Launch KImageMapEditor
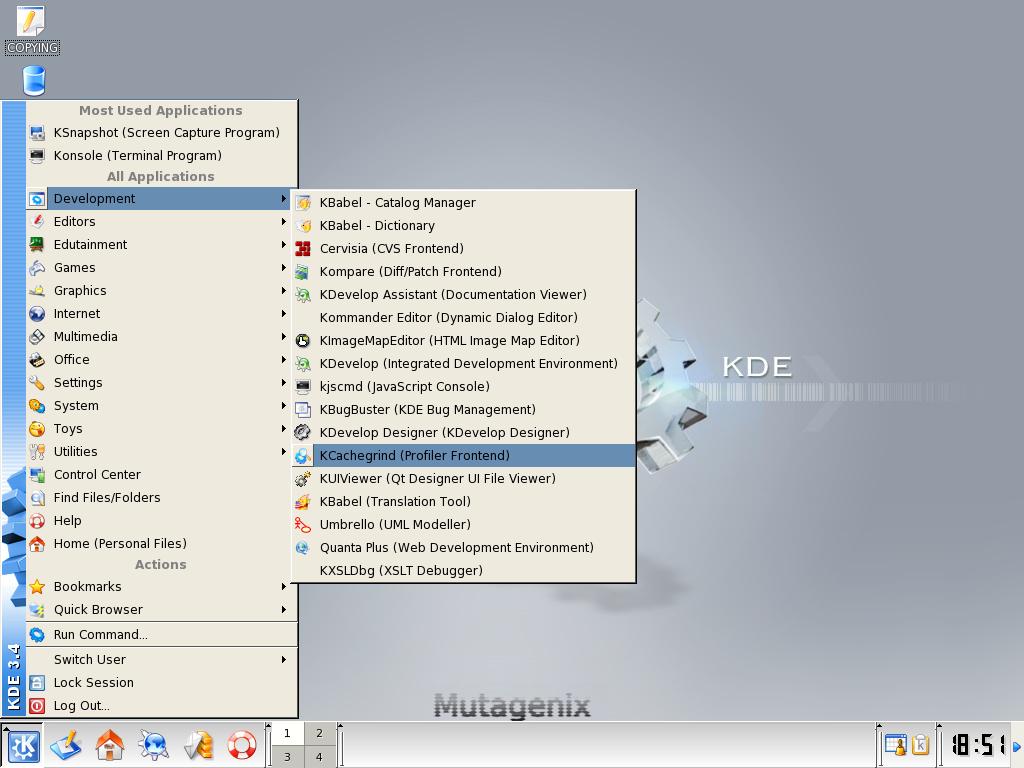 tap(464, 340)
